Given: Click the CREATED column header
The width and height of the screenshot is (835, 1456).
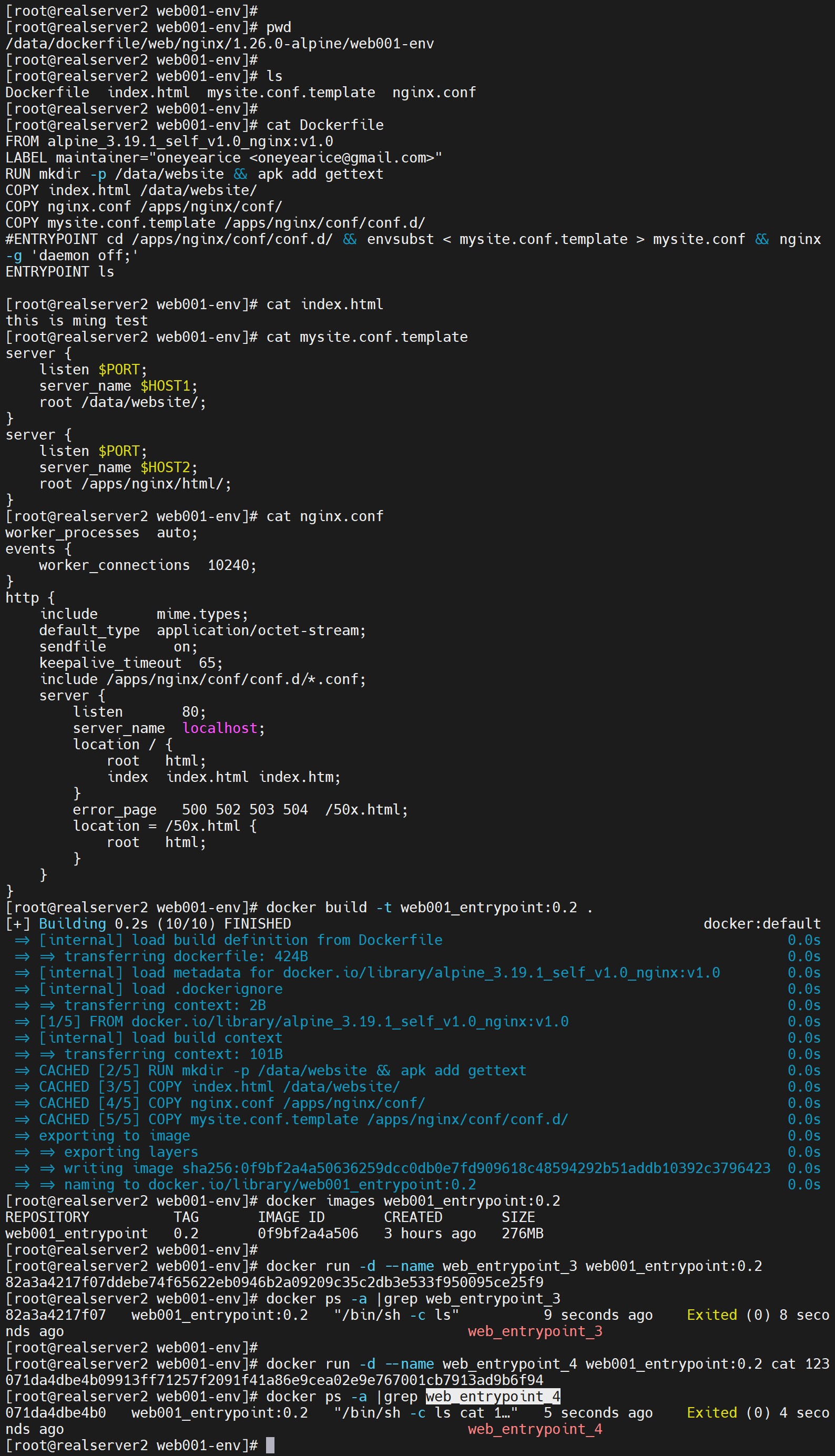Looking at the screenshot, I should (x=413, y=1216).
